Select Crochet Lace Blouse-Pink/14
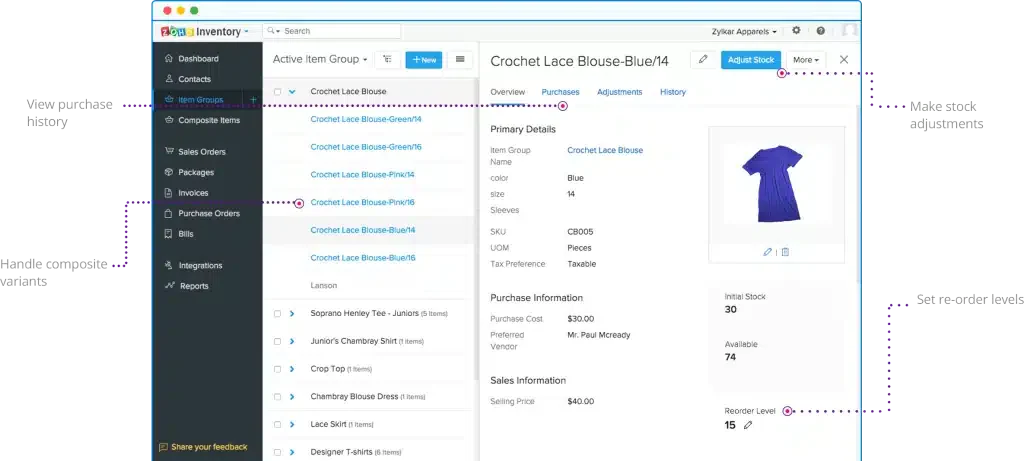This screenshot has height=461, width=1024. pos(362,175)
